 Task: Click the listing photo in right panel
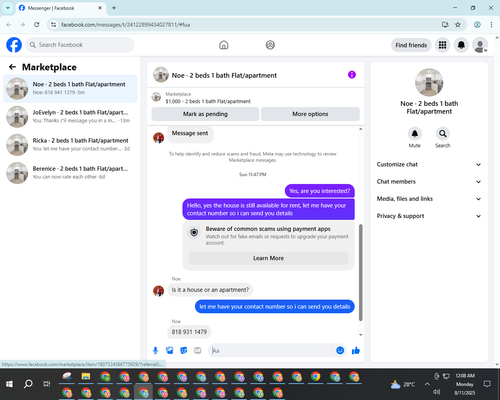(x=429, y=82)
